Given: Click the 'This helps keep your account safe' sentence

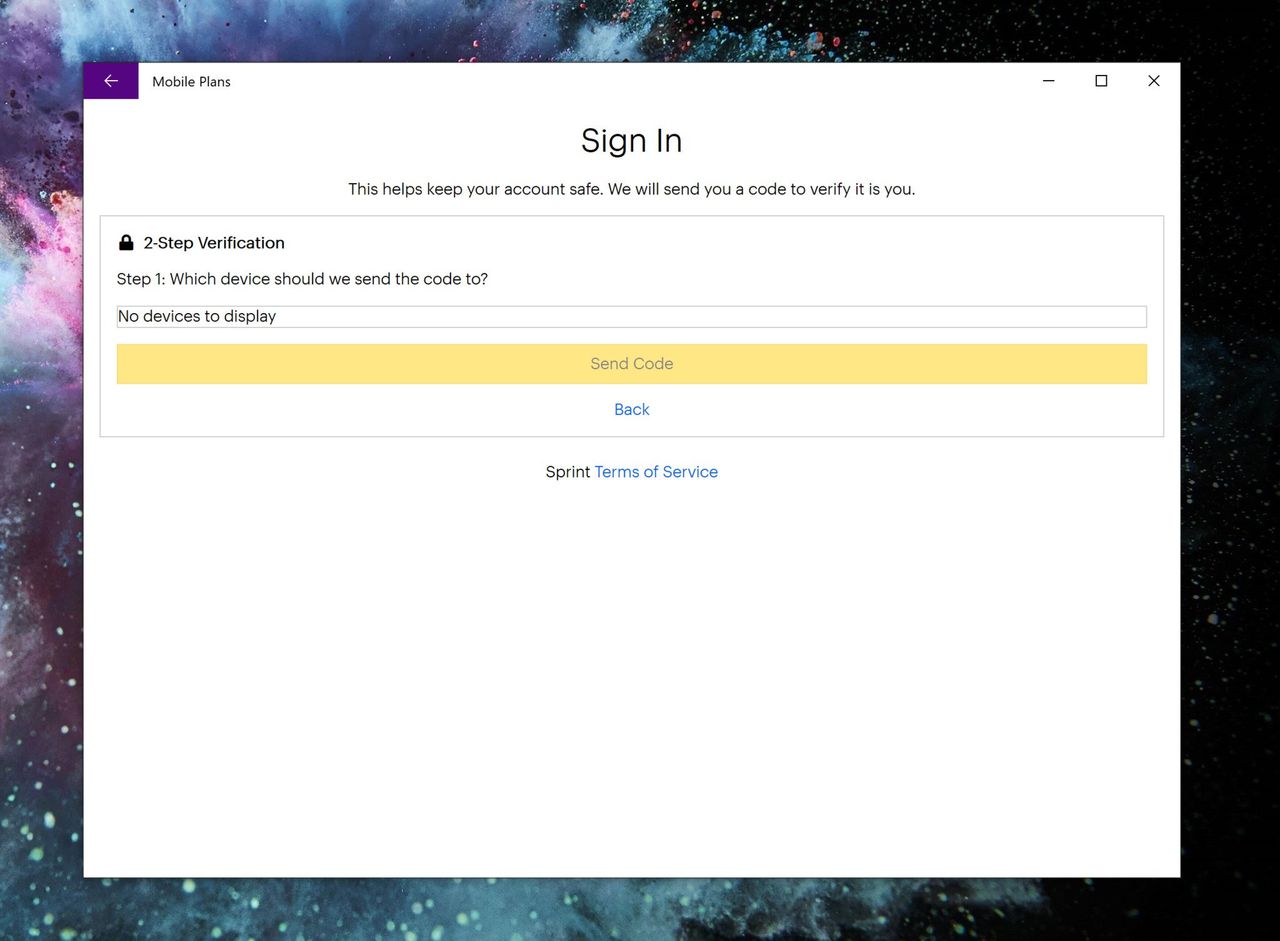Looking at the screenshot, I should 631,189.
